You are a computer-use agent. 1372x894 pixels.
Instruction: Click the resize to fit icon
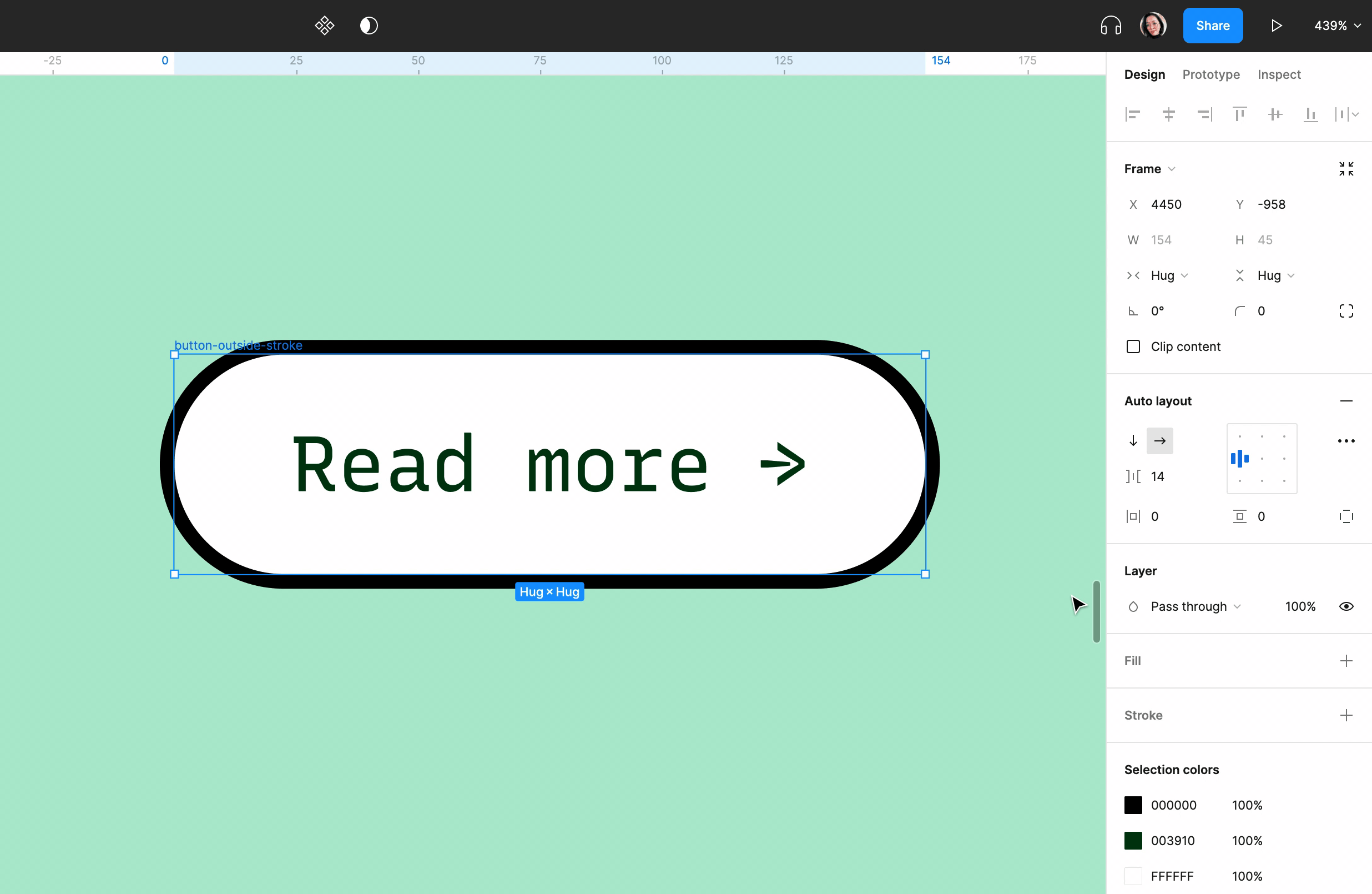pyautogui.click(x=1346, y=169)
